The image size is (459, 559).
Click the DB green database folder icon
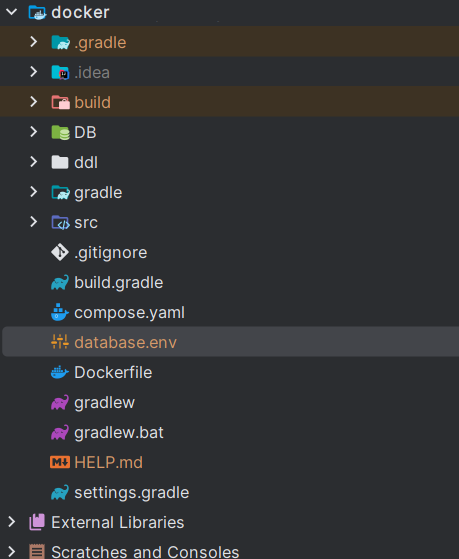pos(60,132)
